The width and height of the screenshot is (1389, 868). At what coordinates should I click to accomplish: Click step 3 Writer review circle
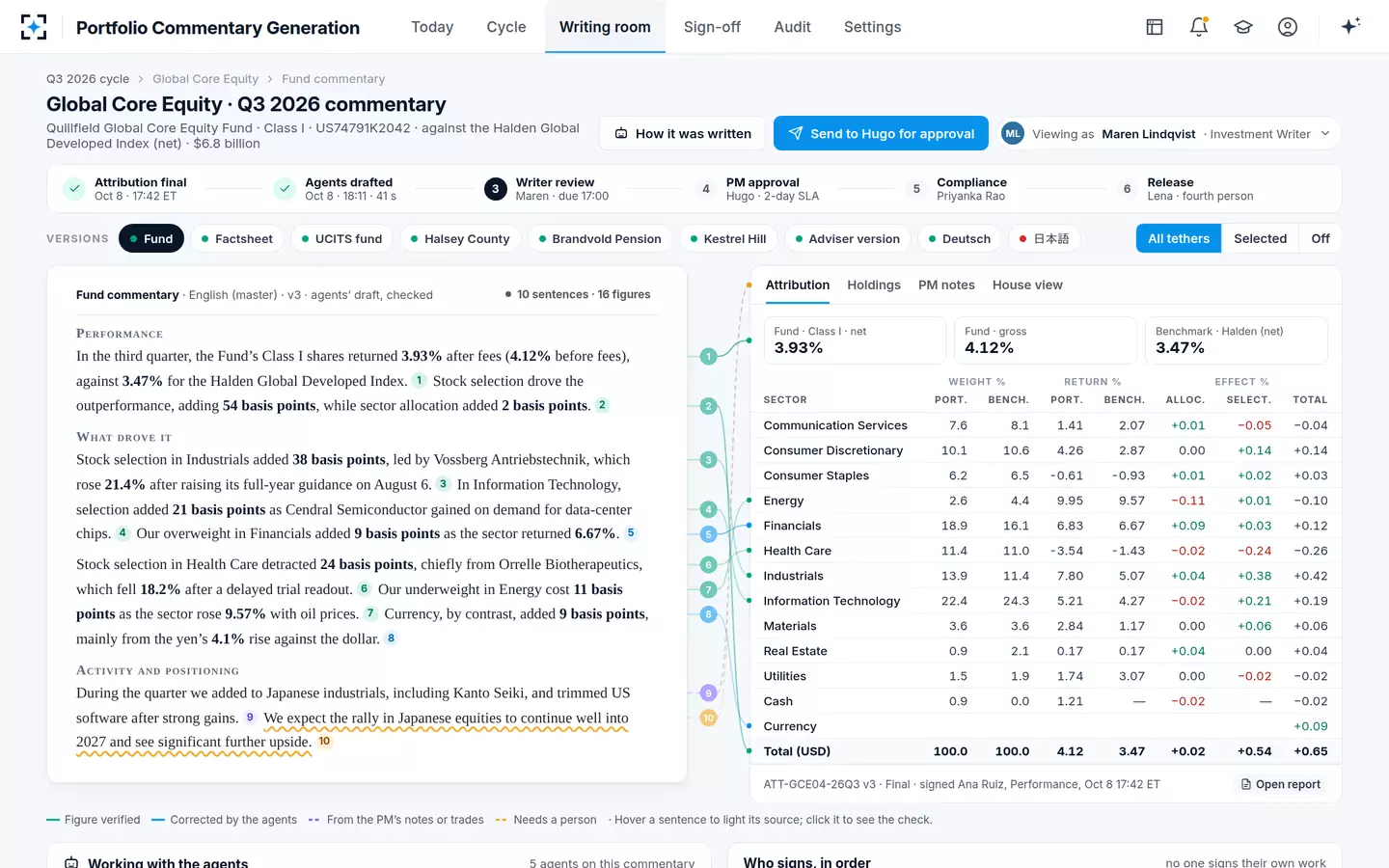[495, 189]
